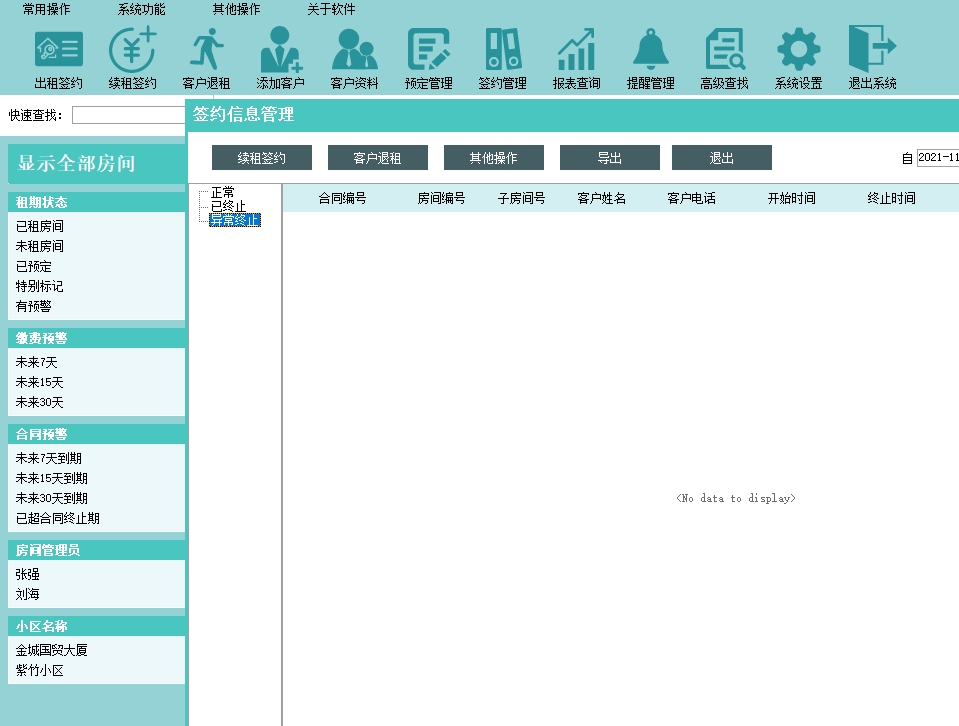This screenshot has width=959, height=726.
Task: Select 已终止 node in contract tree
Action: pos(227,206)
